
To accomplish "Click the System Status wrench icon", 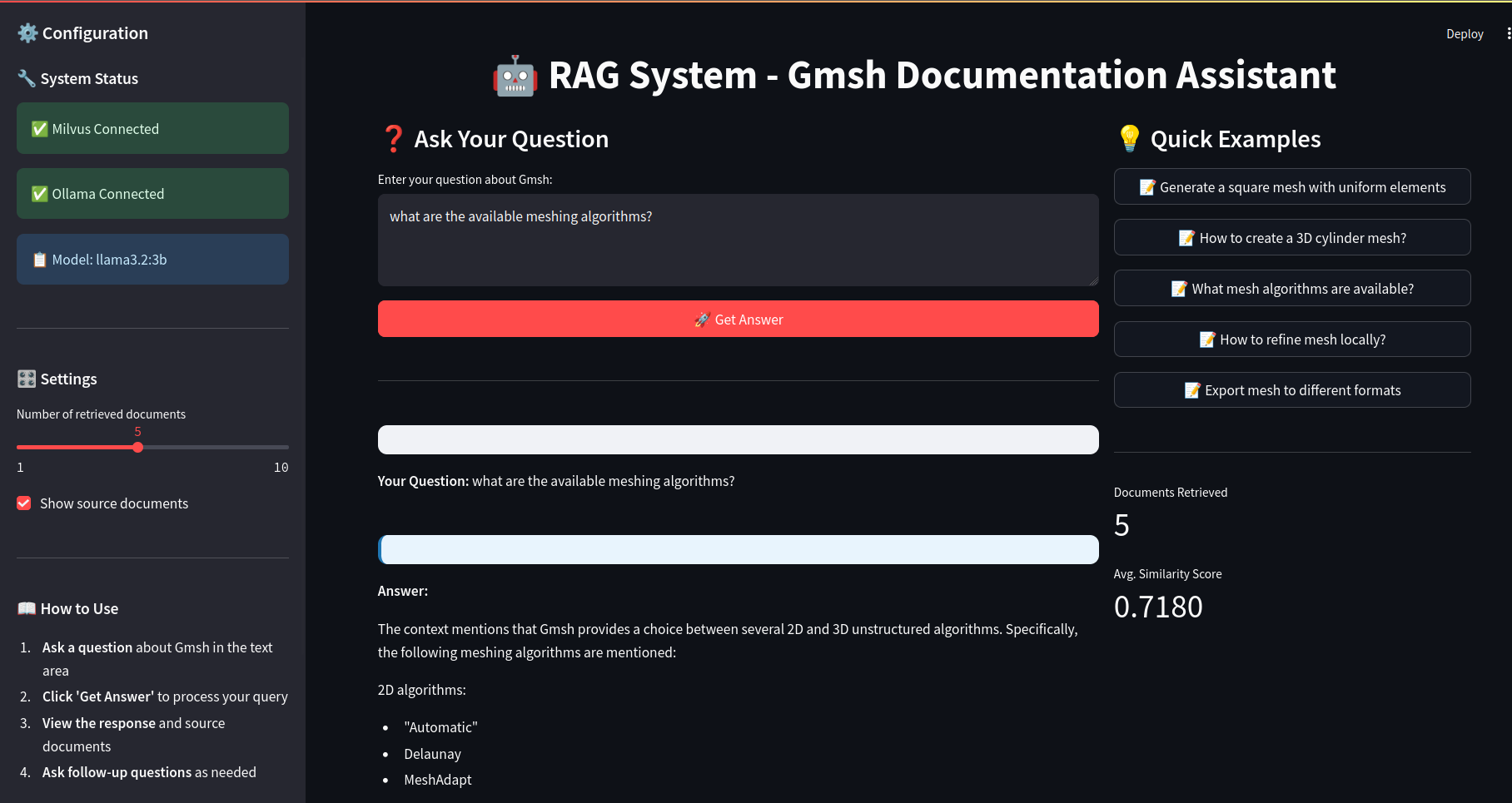I will coord(27,79).
